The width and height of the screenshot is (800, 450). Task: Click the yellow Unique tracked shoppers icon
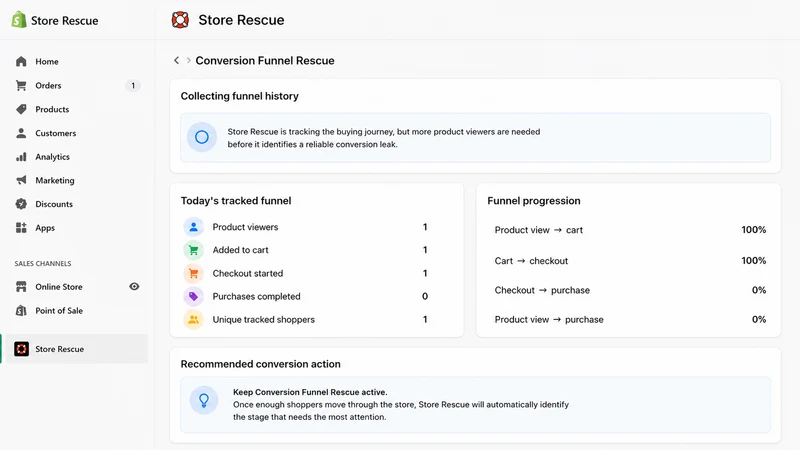click(x=193, y=319)
